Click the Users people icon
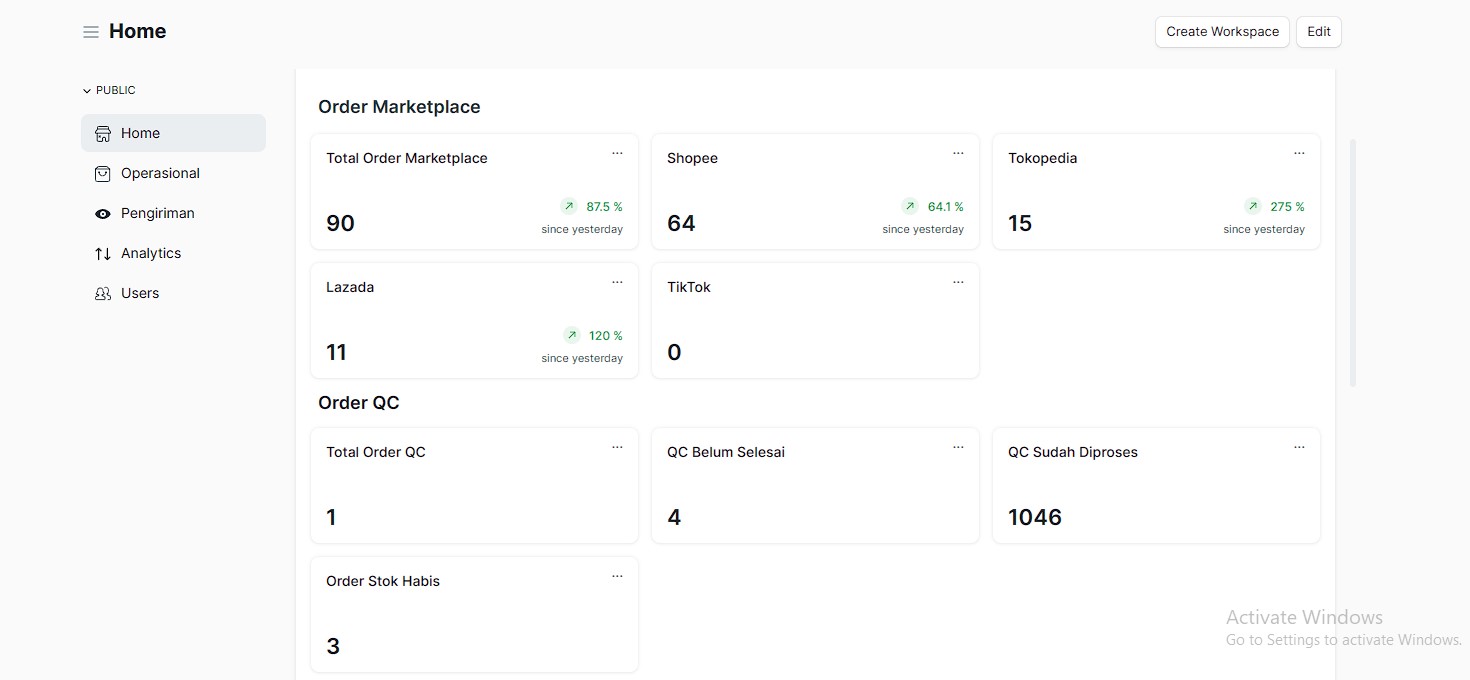The width and height of the screenshot is (1470, 680). (x=103, y=294)
